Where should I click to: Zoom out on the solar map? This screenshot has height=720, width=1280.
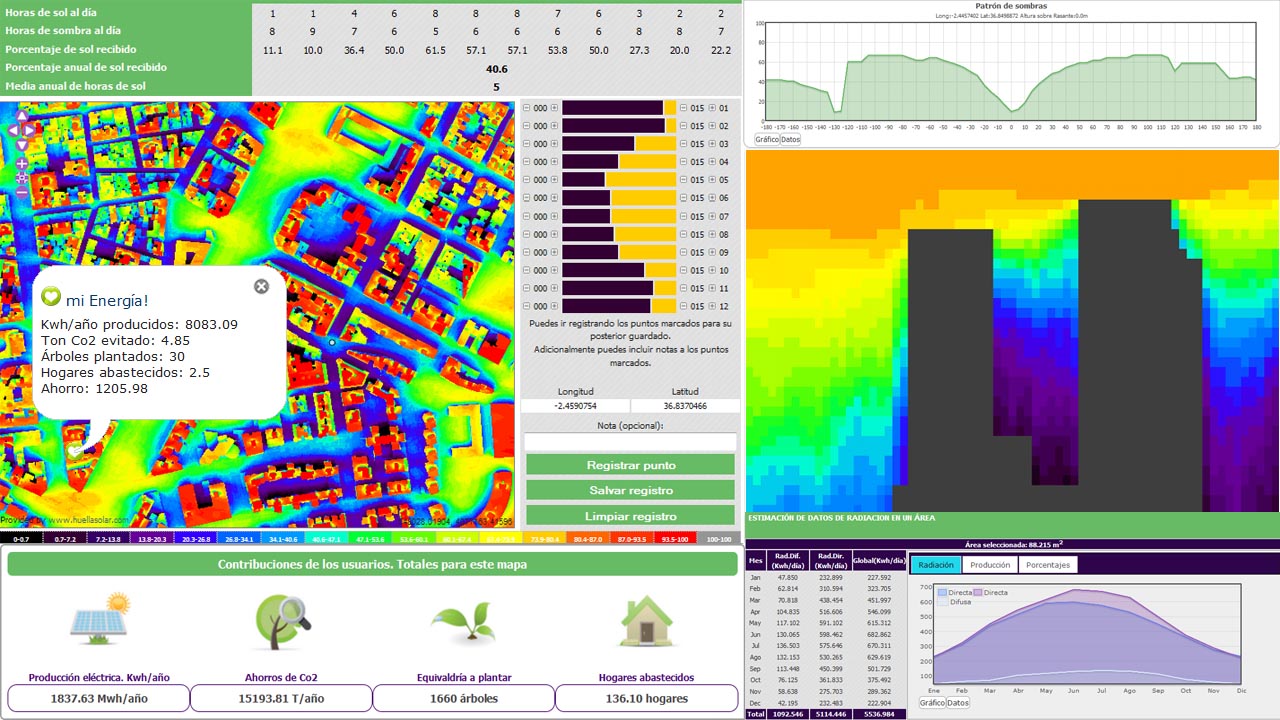[22, 192]
